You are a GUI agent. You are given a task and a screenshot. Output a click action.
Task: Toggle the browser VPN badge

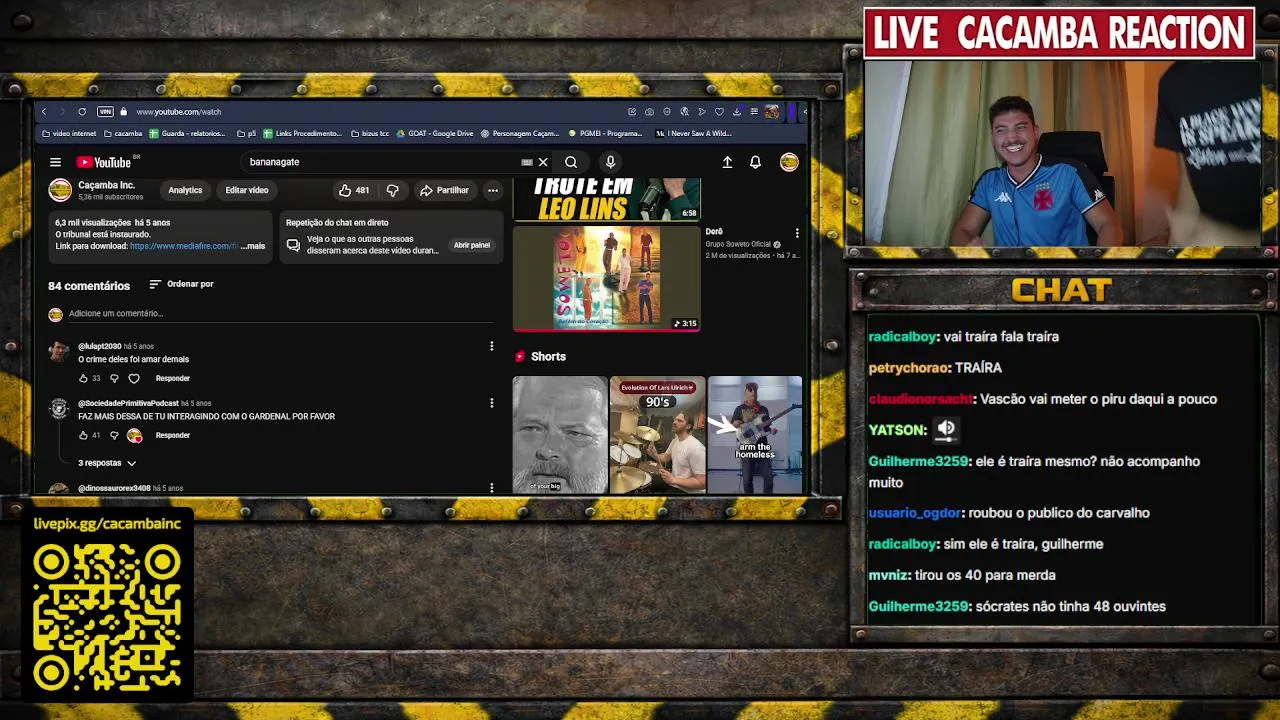tap(105, 112)
